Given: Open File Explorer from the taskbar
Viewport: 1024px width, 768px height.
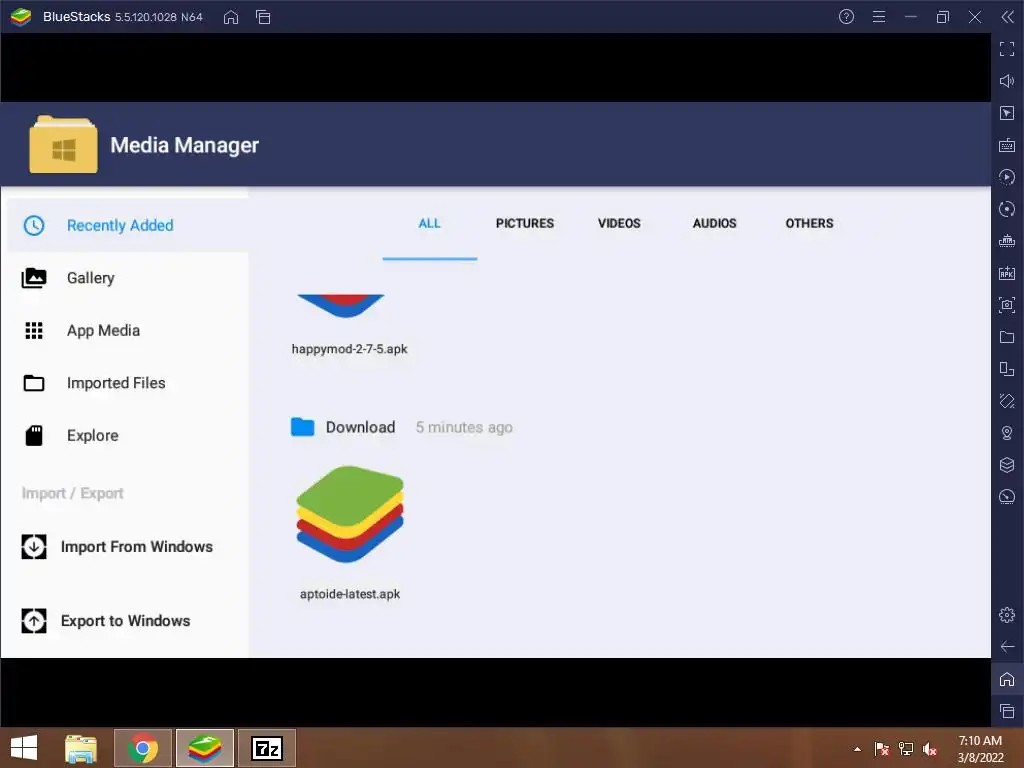Looking at the screenshot, I should (81, 748).
